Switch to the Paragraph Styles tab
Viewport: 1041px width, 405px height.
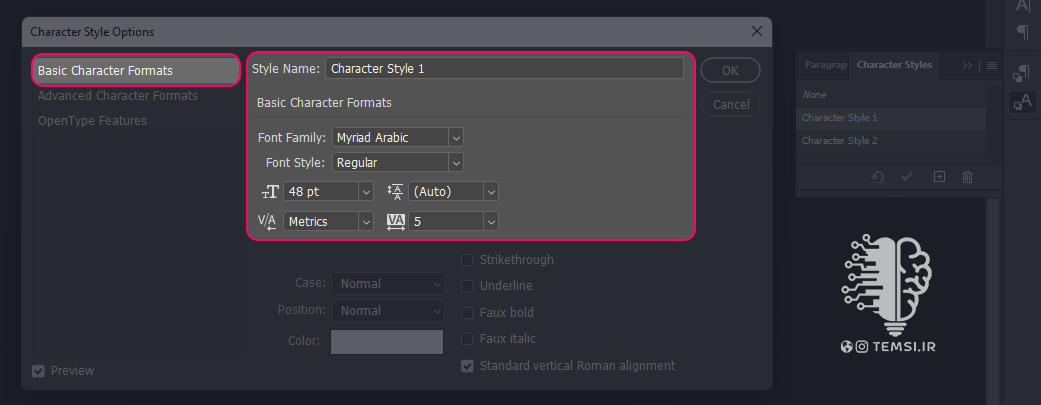click(x=825, y=65)
